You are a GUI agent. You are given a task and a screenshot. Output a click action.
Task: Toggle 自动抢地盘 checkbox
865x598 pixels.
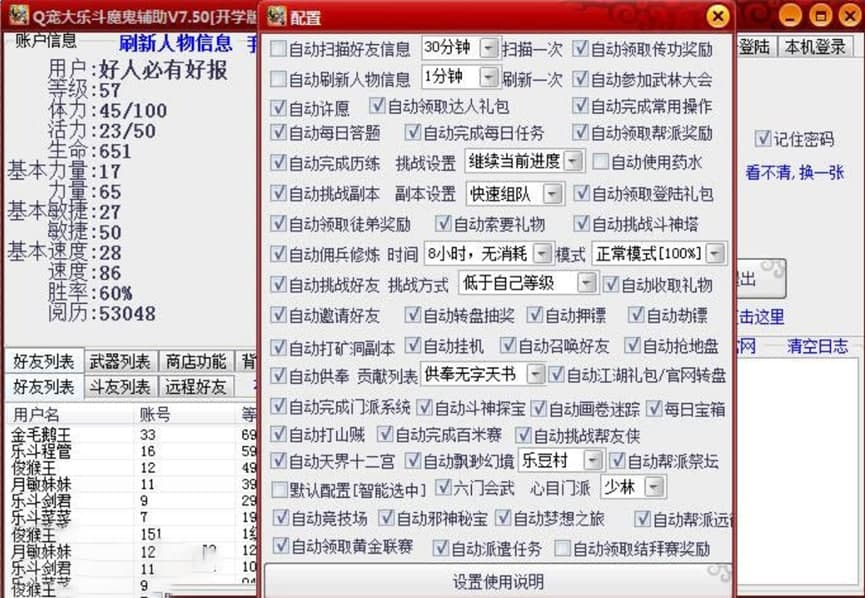[x=632, y=345]
